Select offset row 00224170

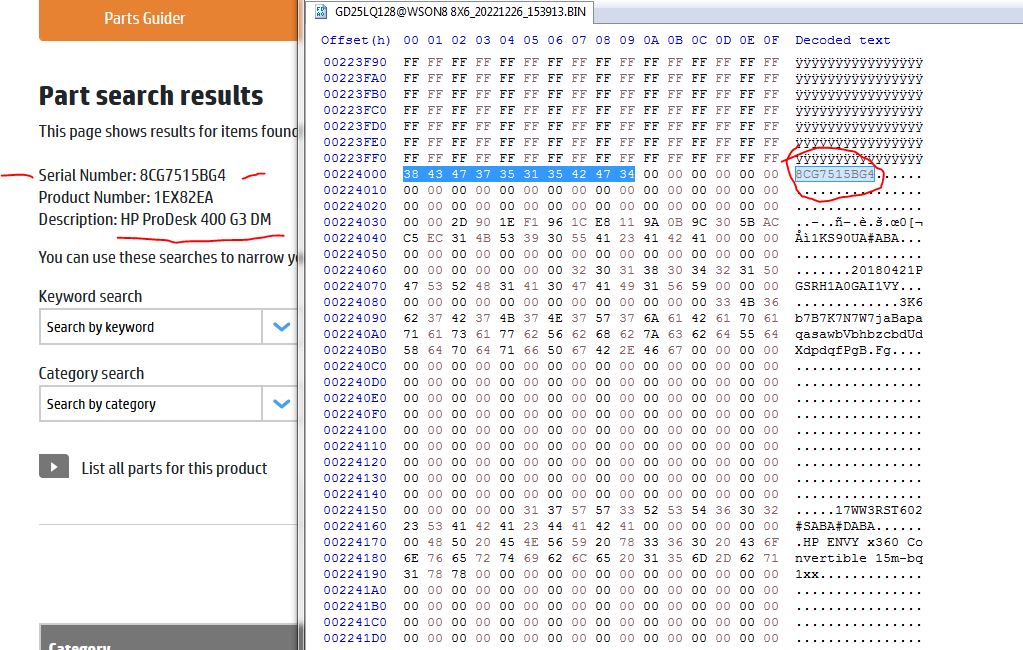coord(355,542)
